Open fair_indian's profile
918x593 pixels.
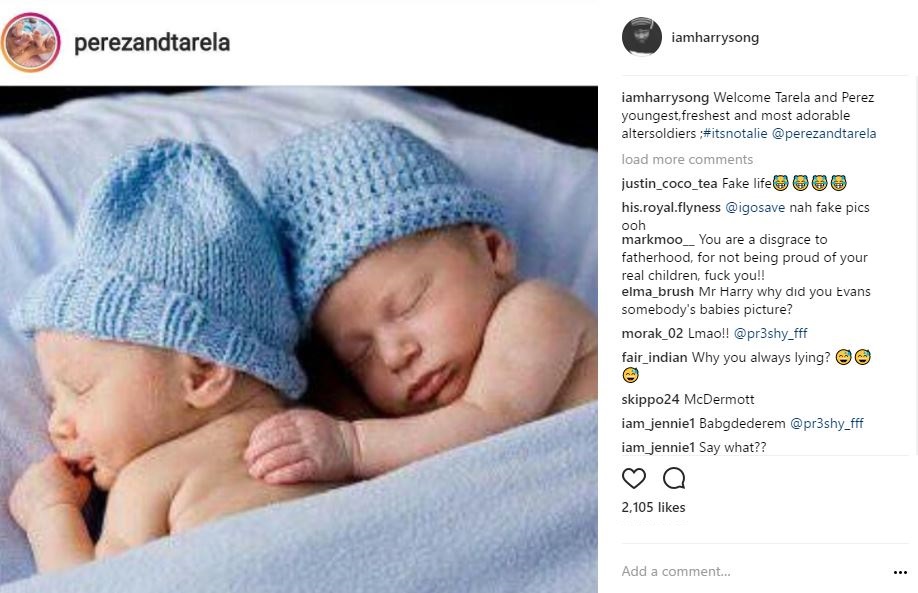point(654,357)
